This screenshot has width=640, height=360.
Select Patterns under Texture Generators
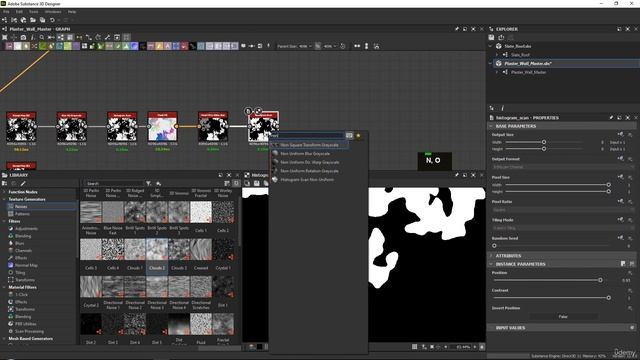pyautogui.click(x=22, y=214)
